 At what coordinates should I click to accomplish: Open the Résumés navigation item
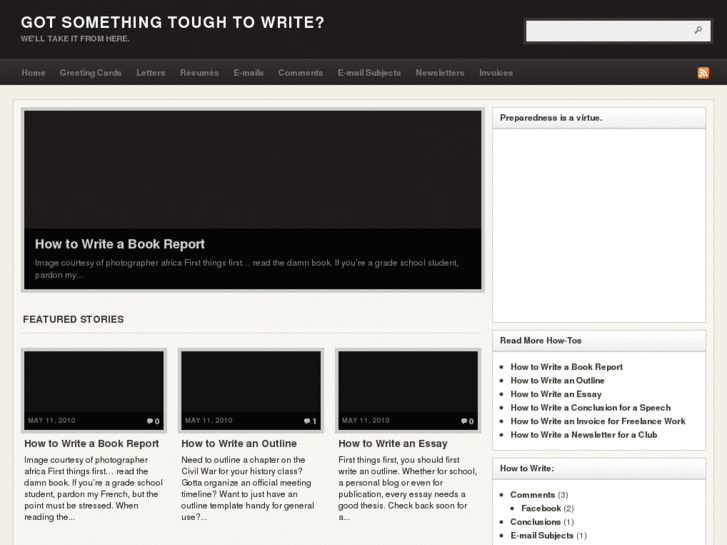point(199,73)
